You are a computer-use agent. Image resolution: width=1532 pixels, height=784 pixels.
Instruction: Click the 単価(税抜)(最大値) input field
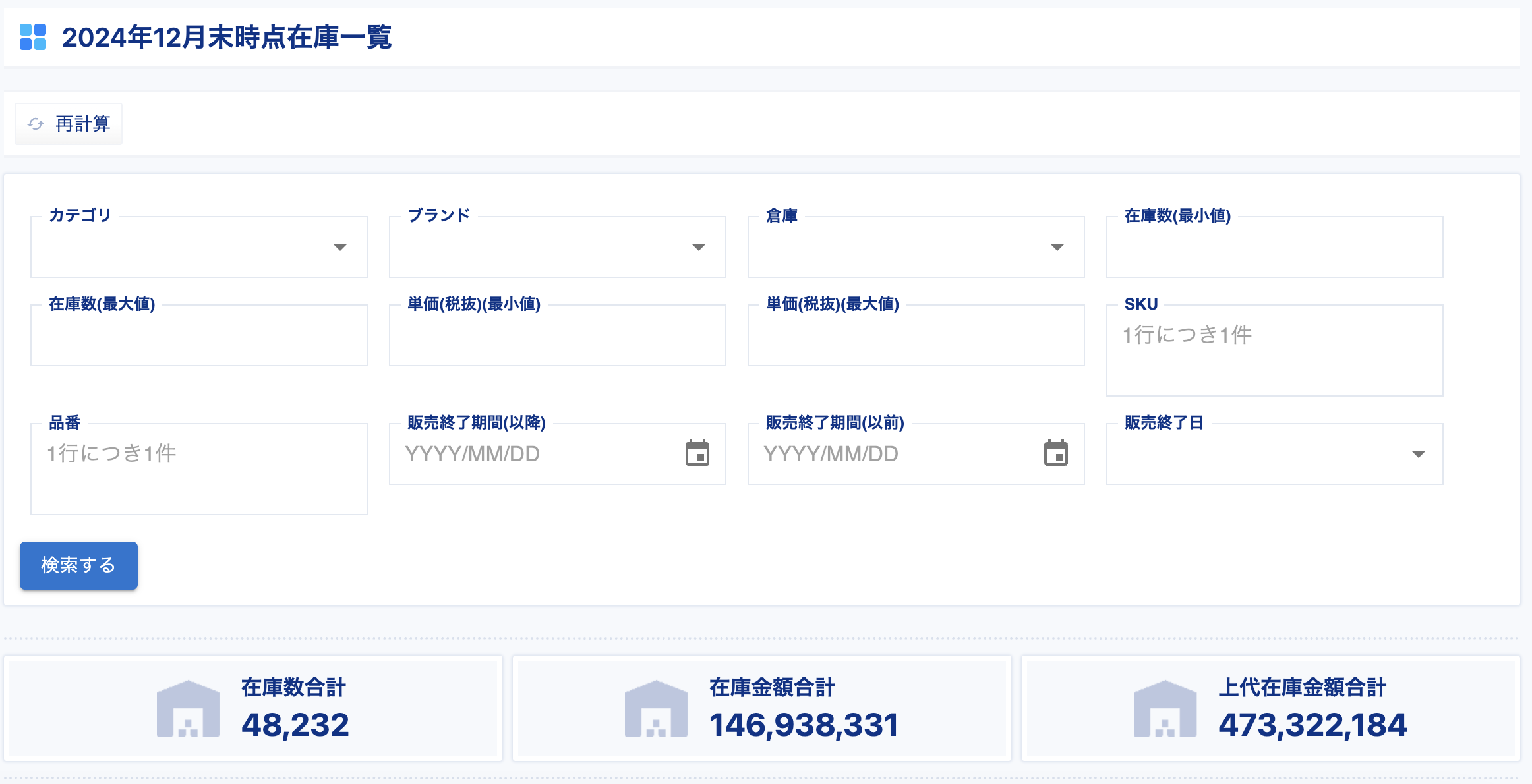[x=916, y=335]
